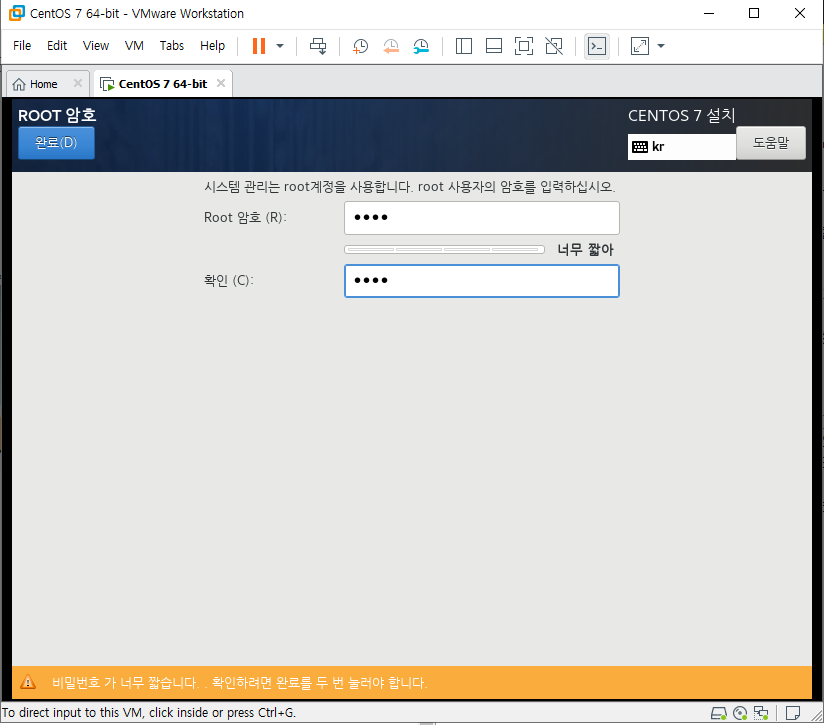The image size is (824, 725).
Task: Click the kr keyboard layout indicator
Action: [x=682, y=147]
